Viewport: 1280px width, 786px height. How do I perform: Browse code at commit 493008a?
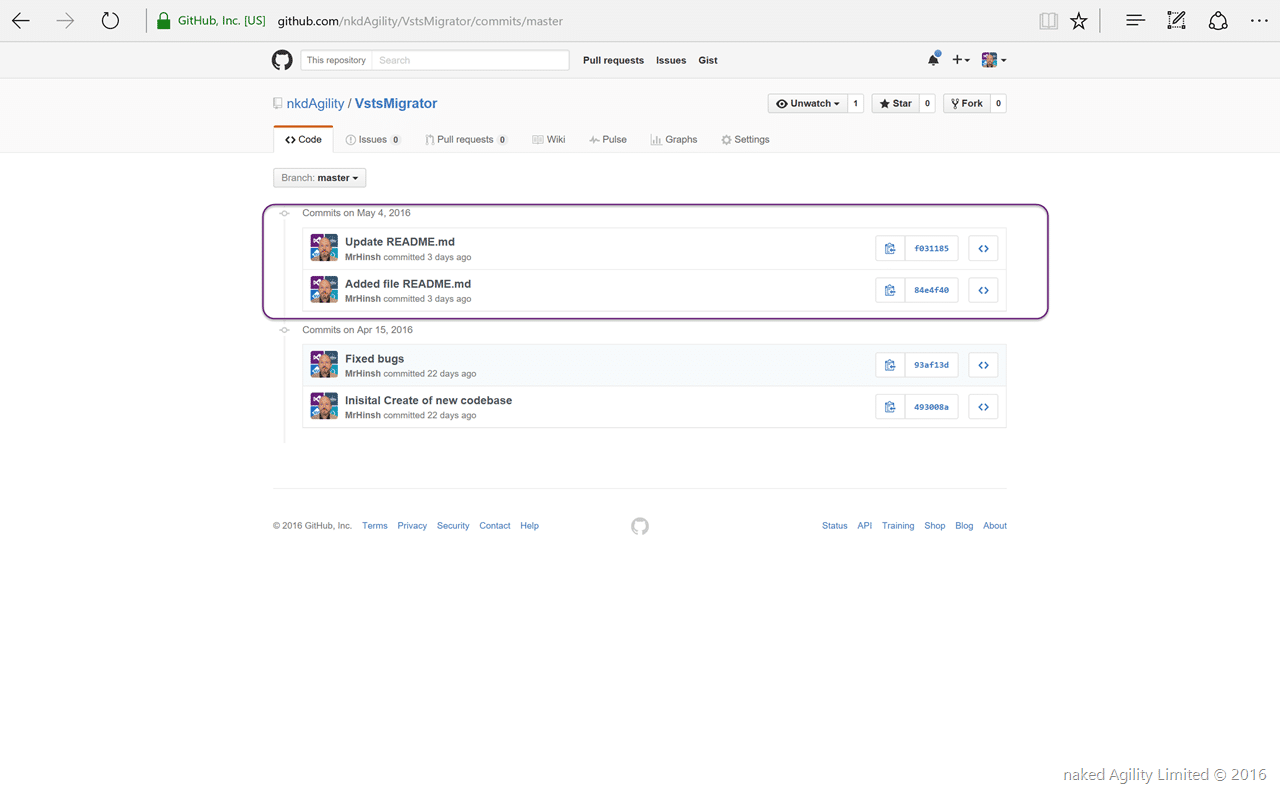pos(983,407)
